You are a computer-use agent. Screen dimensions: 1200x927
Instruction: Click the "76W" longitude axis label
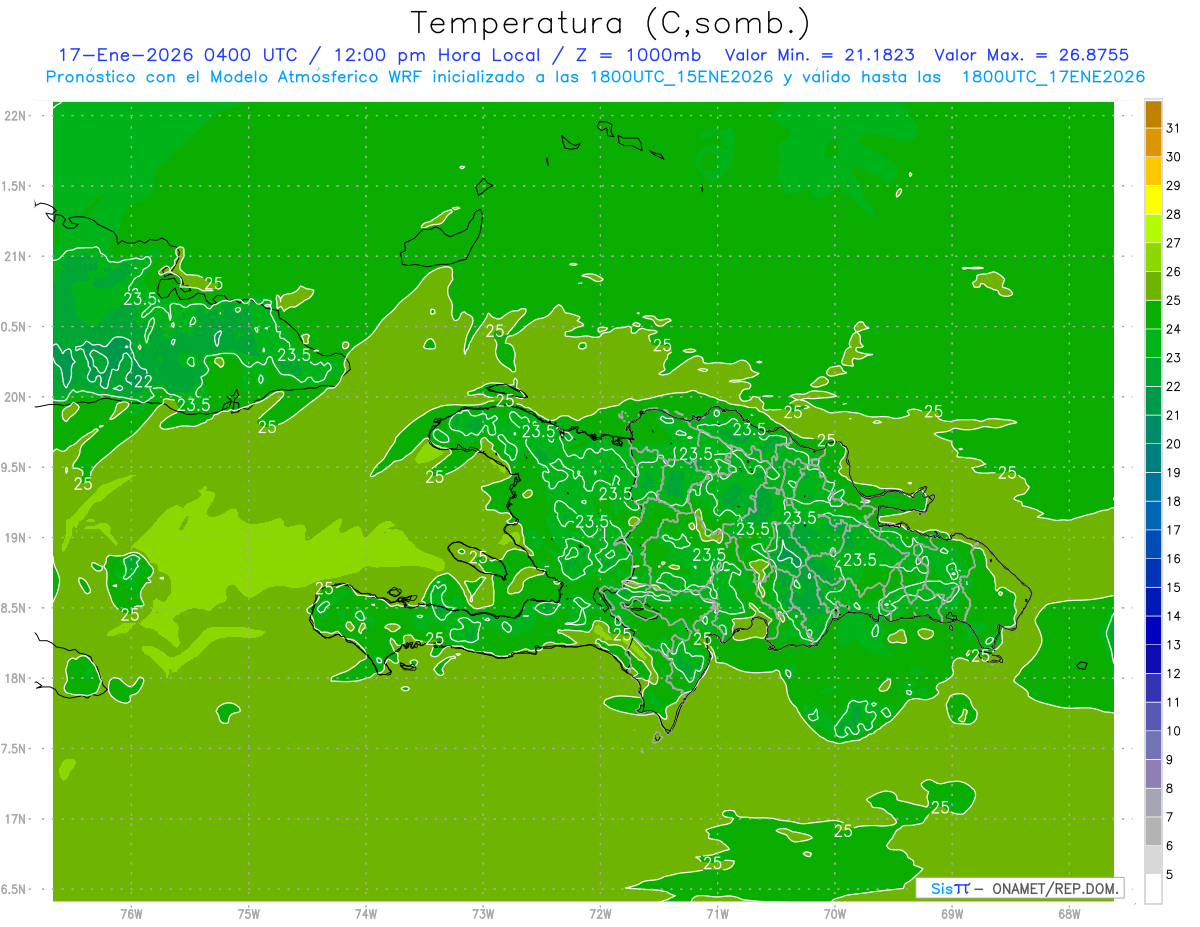coord(131,914)
